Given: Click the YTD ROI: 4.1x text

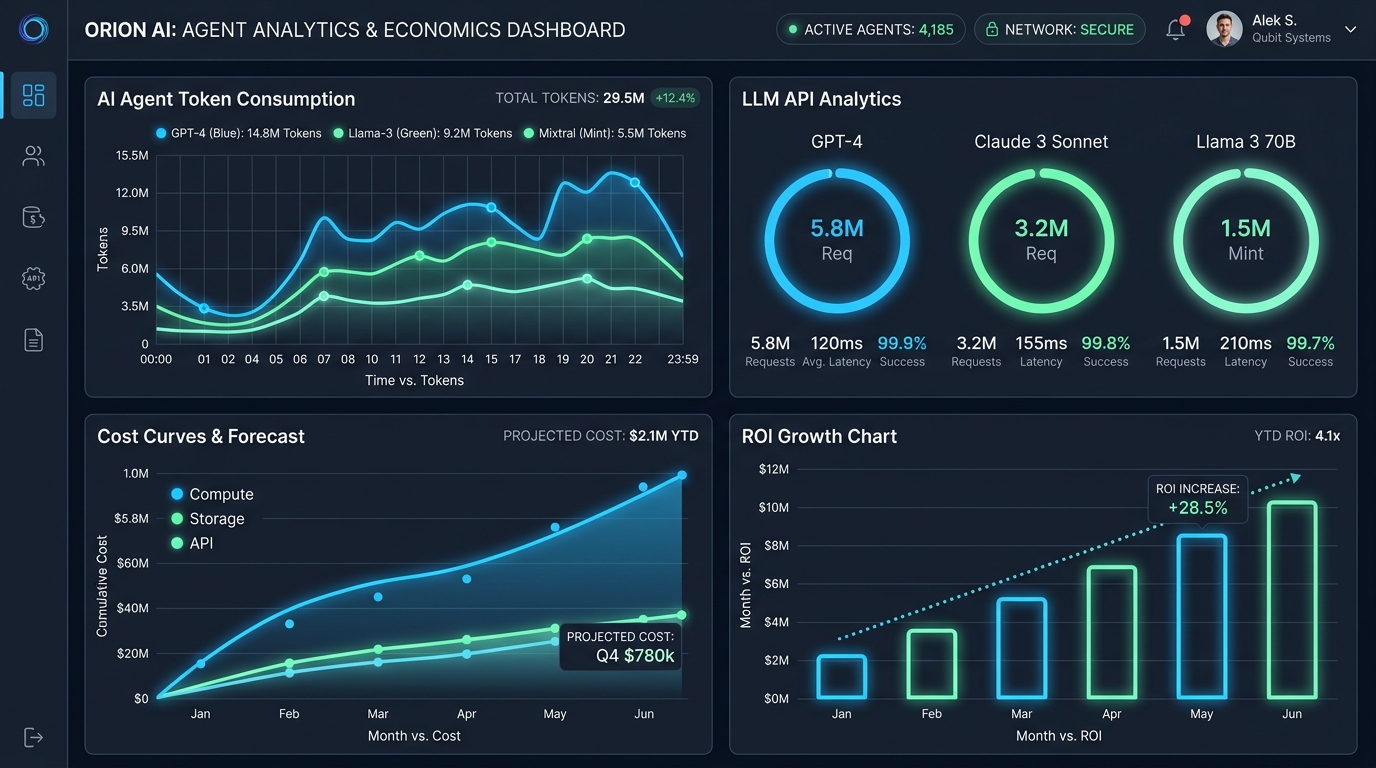Looking at the screenshot, I should tap(1297, 435).
